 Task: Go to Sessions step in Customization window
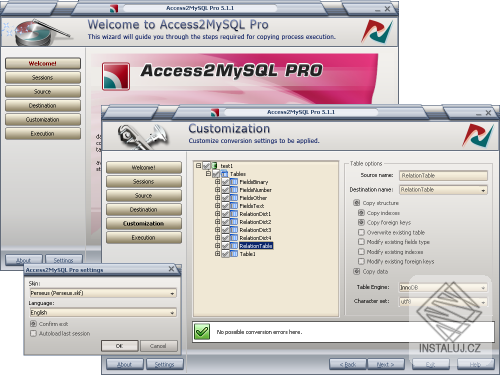point(144,182)
